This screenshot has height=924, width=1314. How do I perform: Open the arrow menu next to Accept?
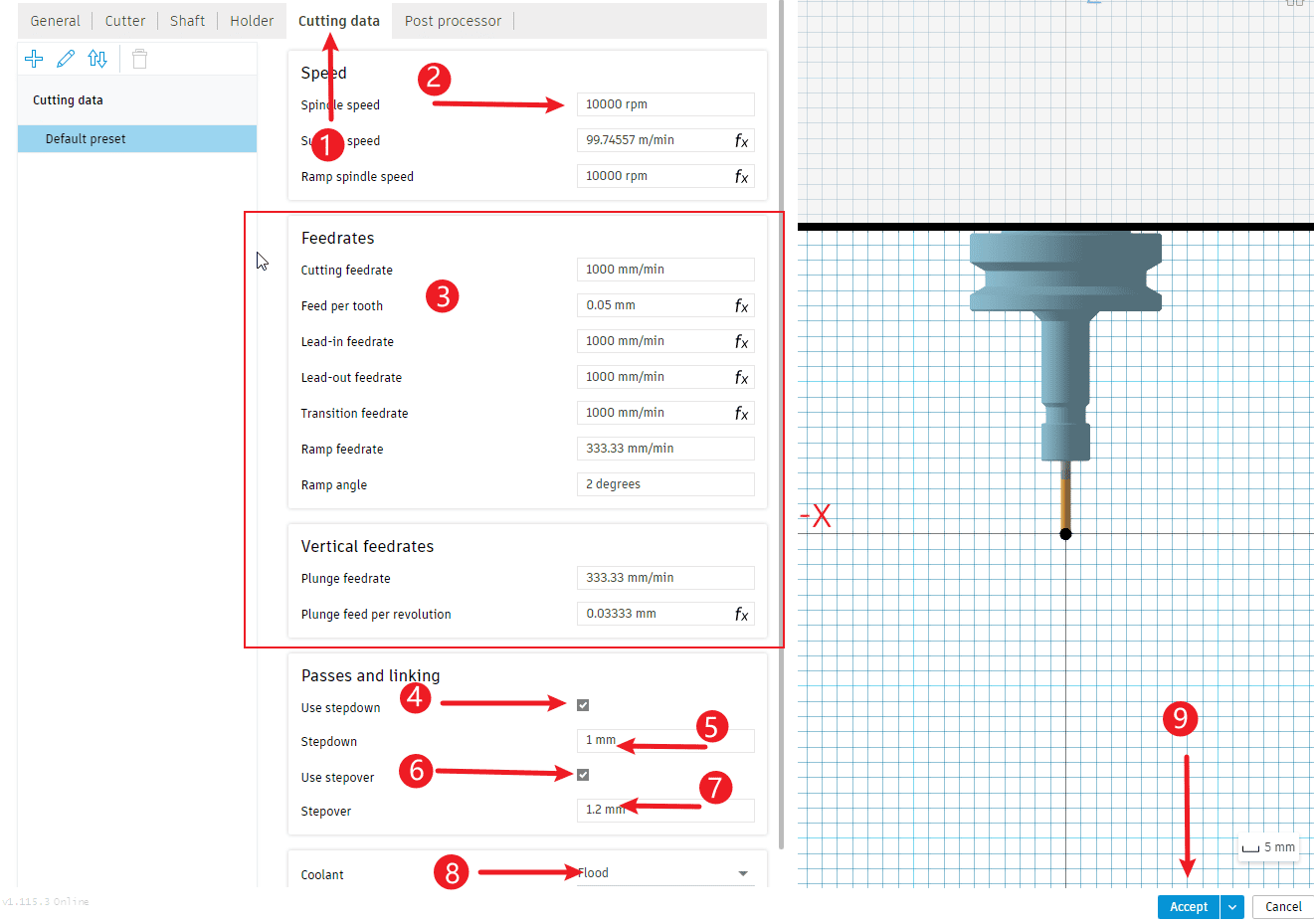tap(1232, 907)
